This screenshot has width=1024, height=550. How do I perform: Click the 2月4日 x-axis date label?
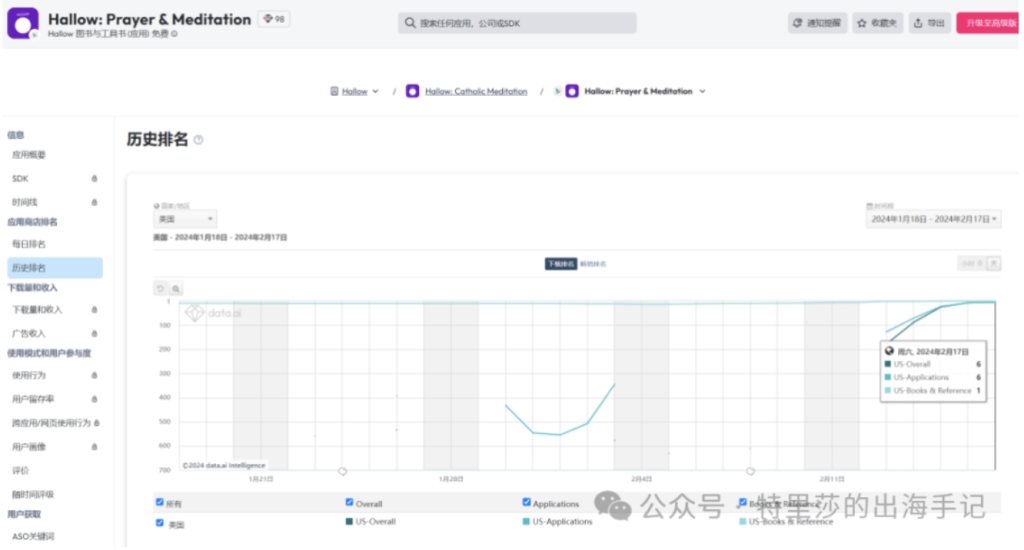(x=641, y=479)
